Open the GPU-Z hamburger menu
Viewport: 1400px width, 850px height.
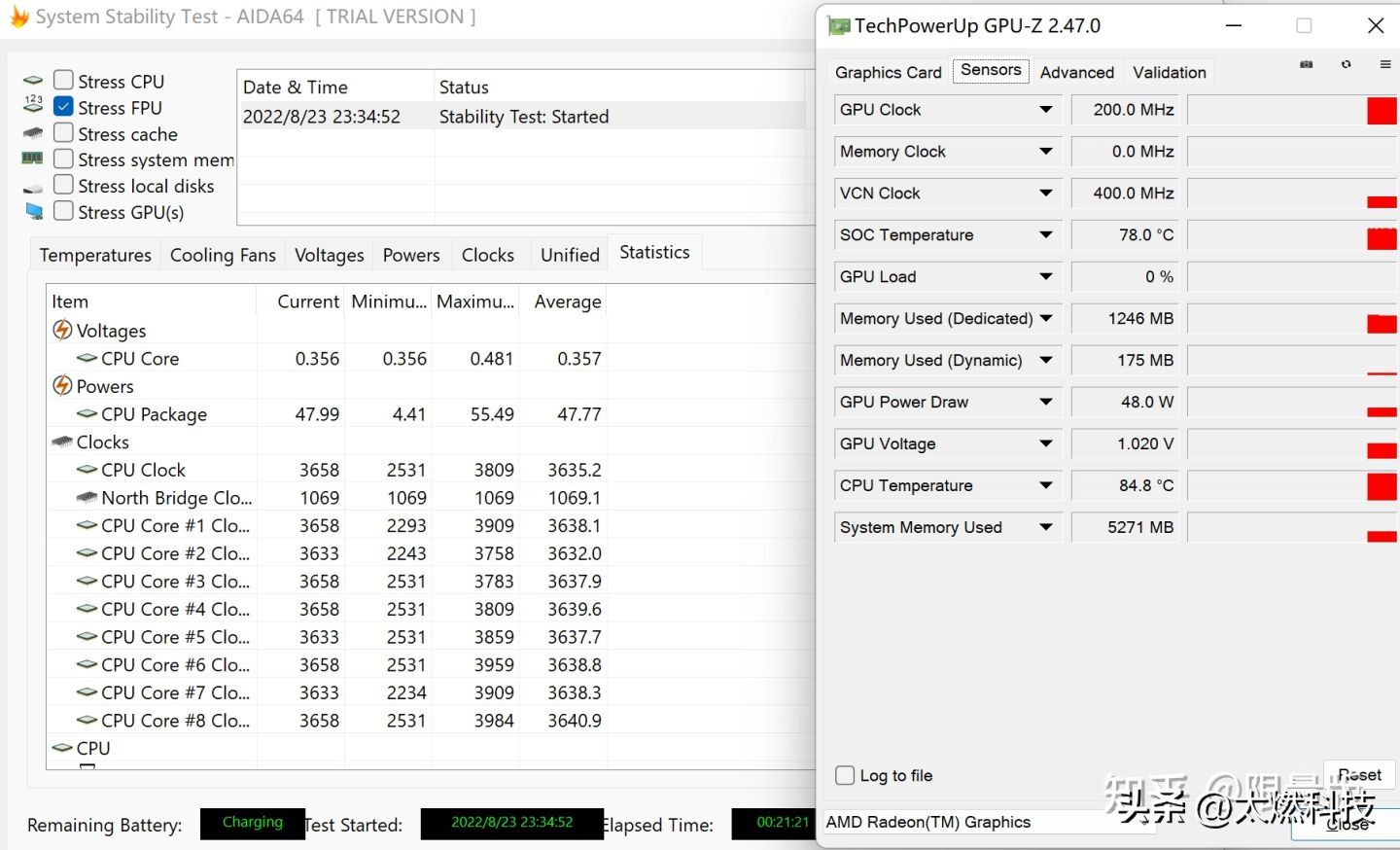[x=1384, y=64]
